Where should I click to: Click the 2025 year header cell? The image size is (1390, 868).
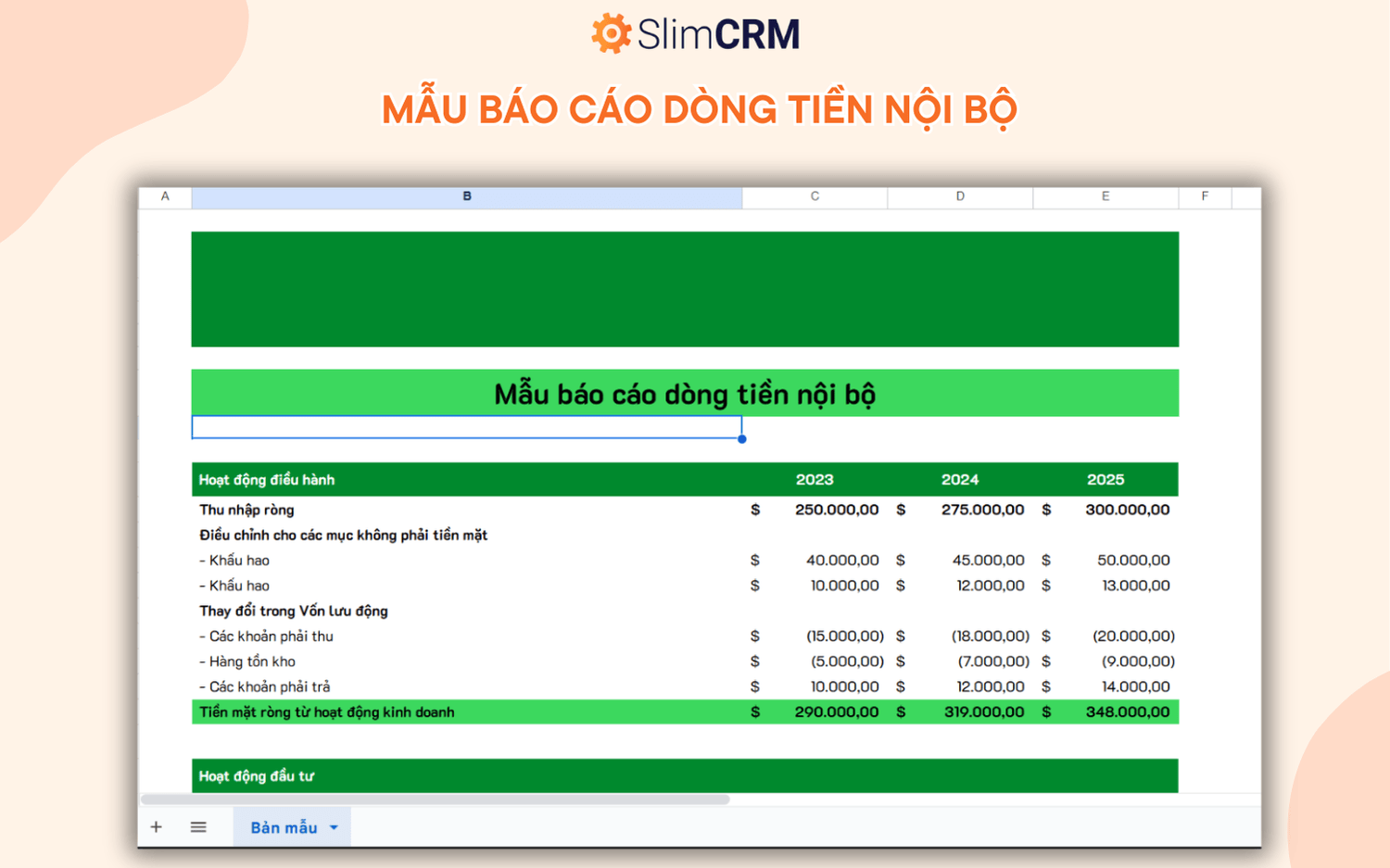[x=1106, y=480]
